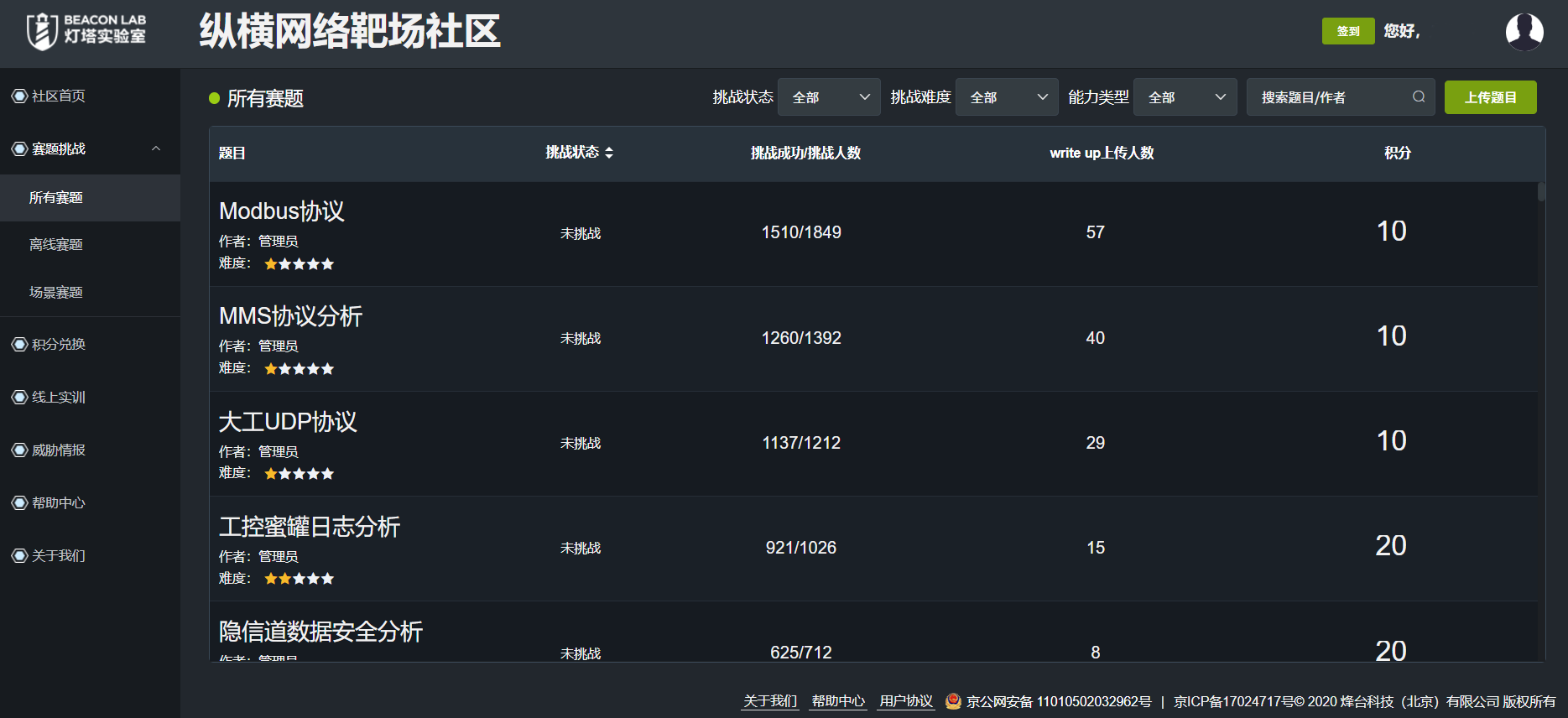Click the 线上实训 sidebar icon
The width and height of the screenshot is (1568, 718).
point(19,397)
